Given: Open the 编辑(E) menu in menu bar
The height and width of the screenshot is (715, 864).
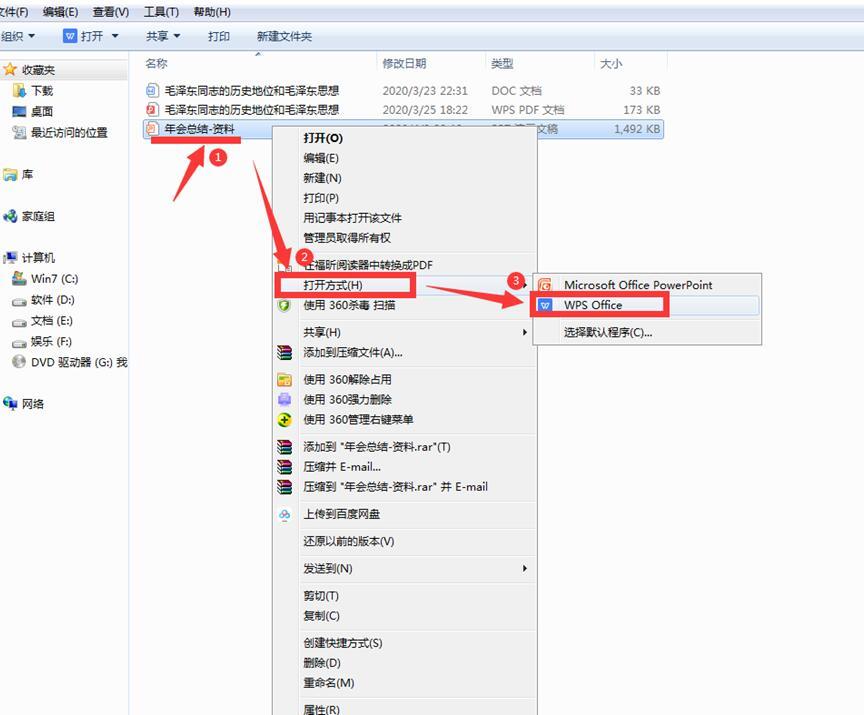Looking at the screenshot, I should 61,12.
